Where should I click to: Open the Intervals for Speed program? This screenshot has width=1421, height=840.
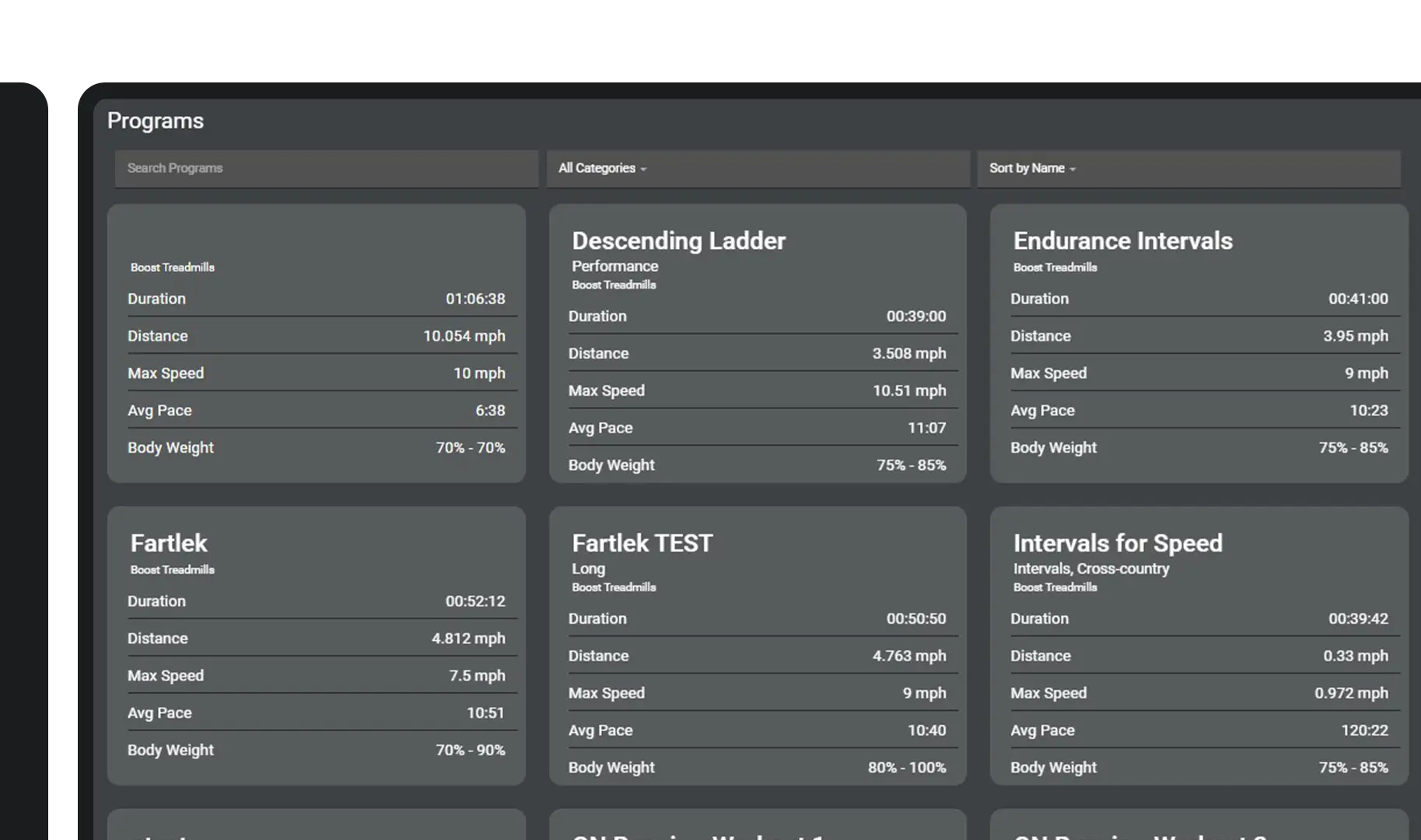tap(1118, 544)
